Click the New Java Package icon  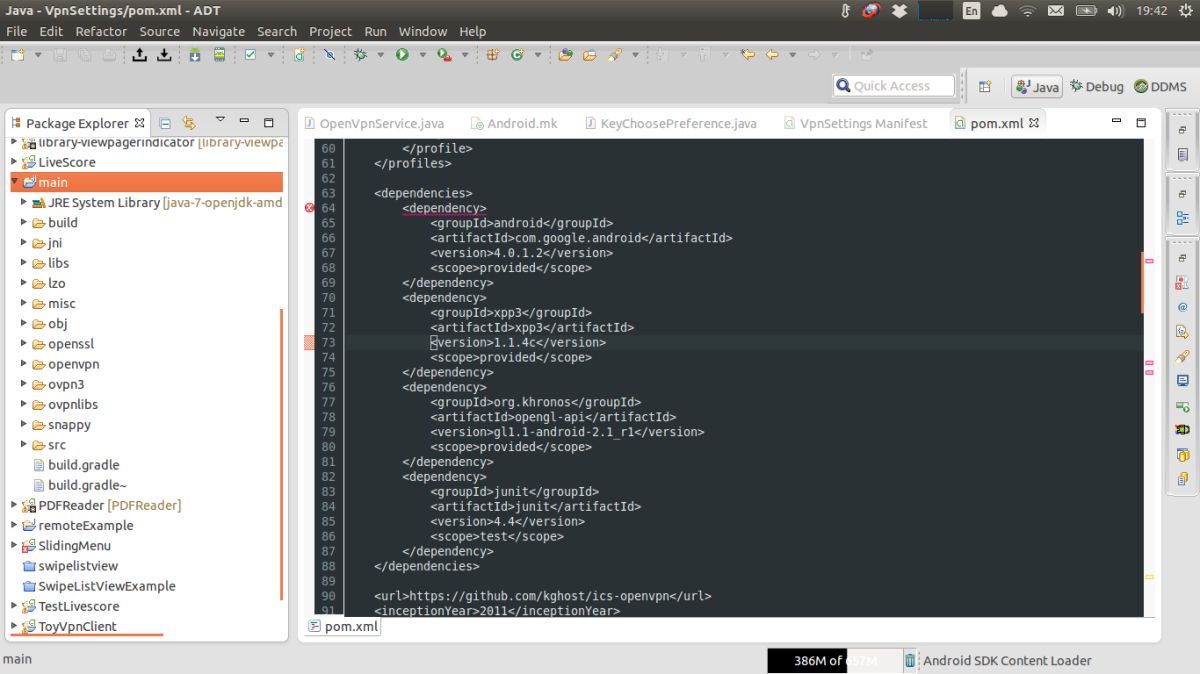click(x=493, y=55)
